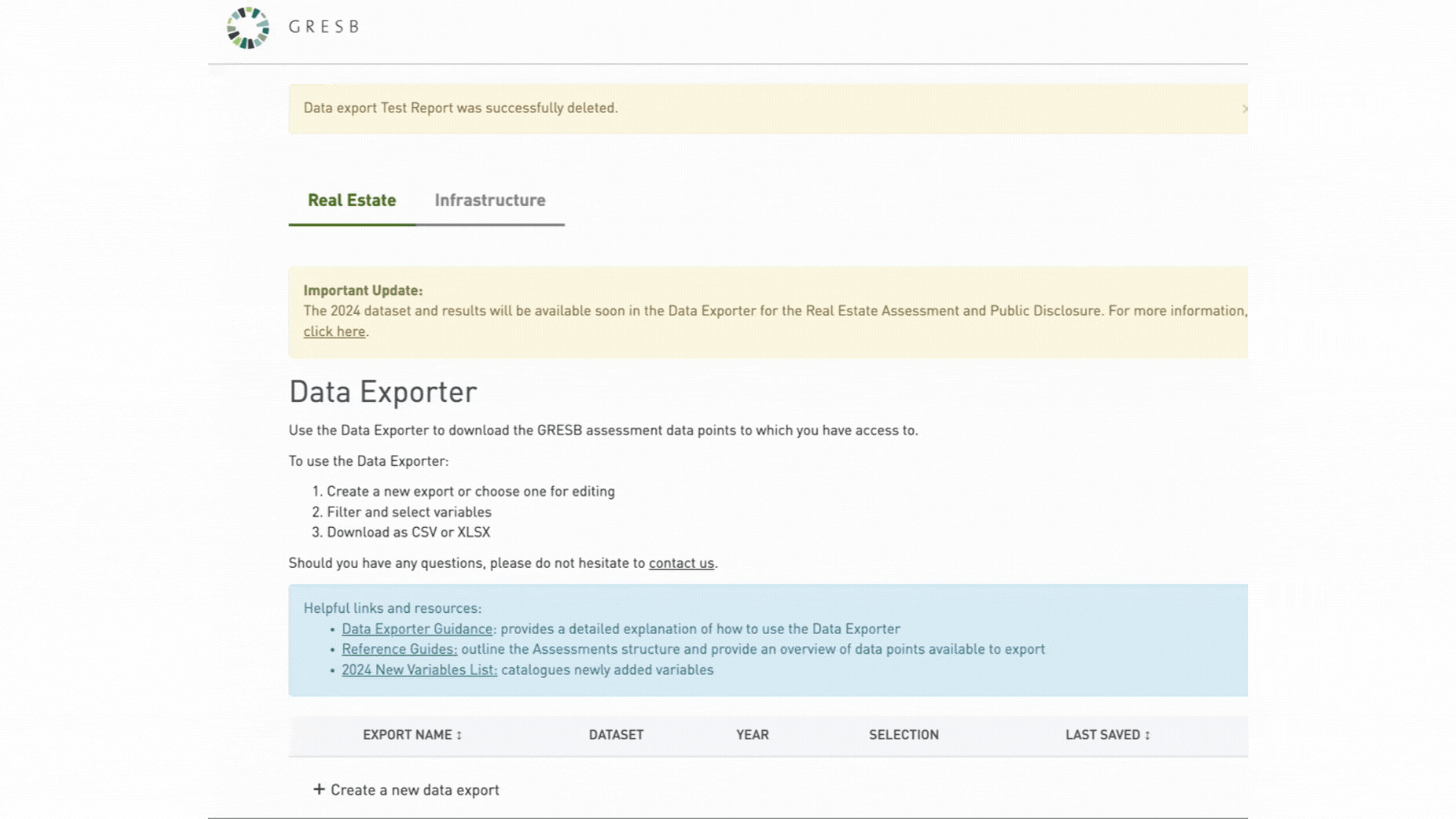The image size is (1456, 819).
Task: Dismiss the deleted export notification
Action: (x=1244, y=109)
